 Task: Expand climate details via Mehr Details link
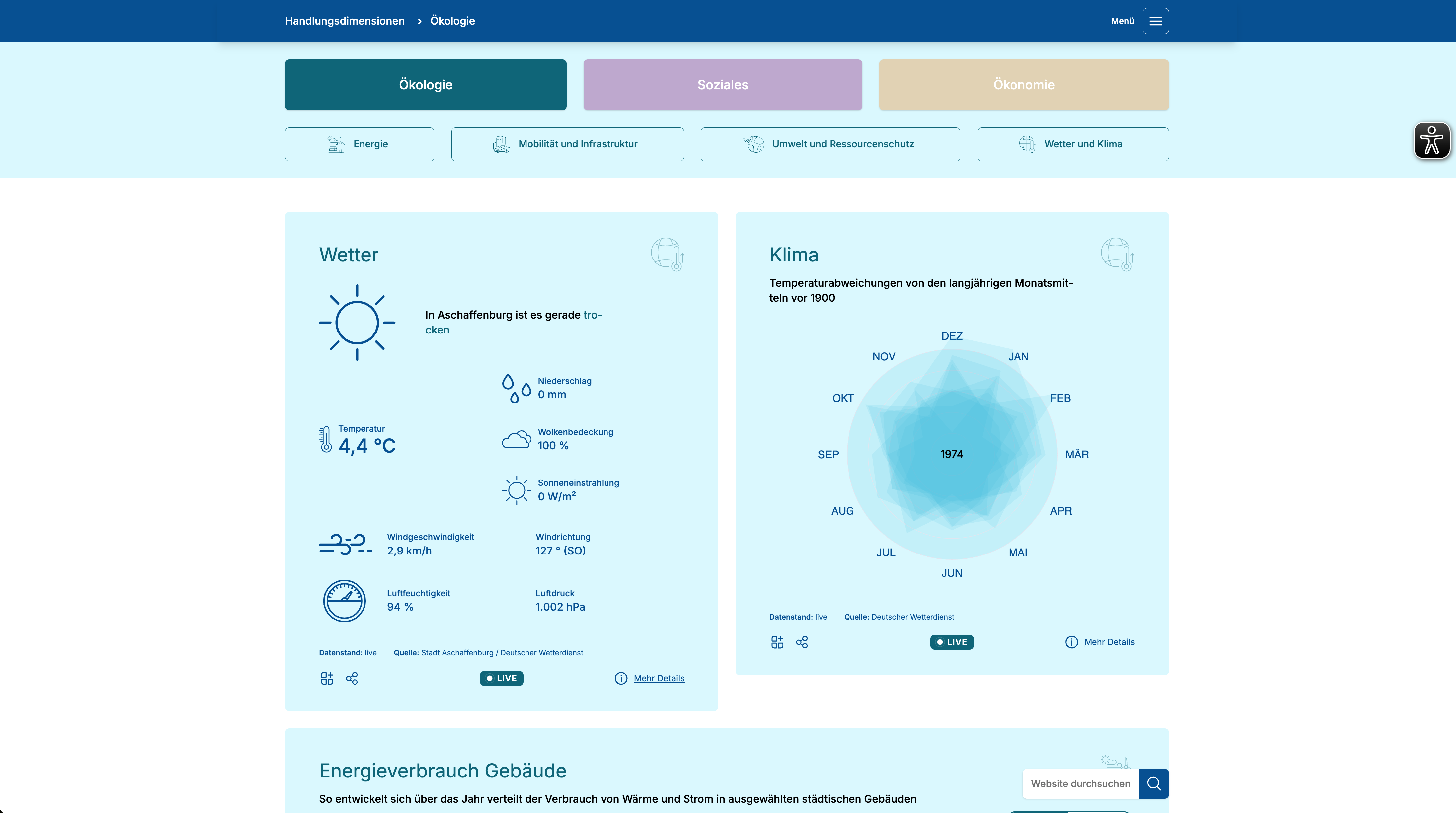pyautogui.click(x=1109, y=642)
